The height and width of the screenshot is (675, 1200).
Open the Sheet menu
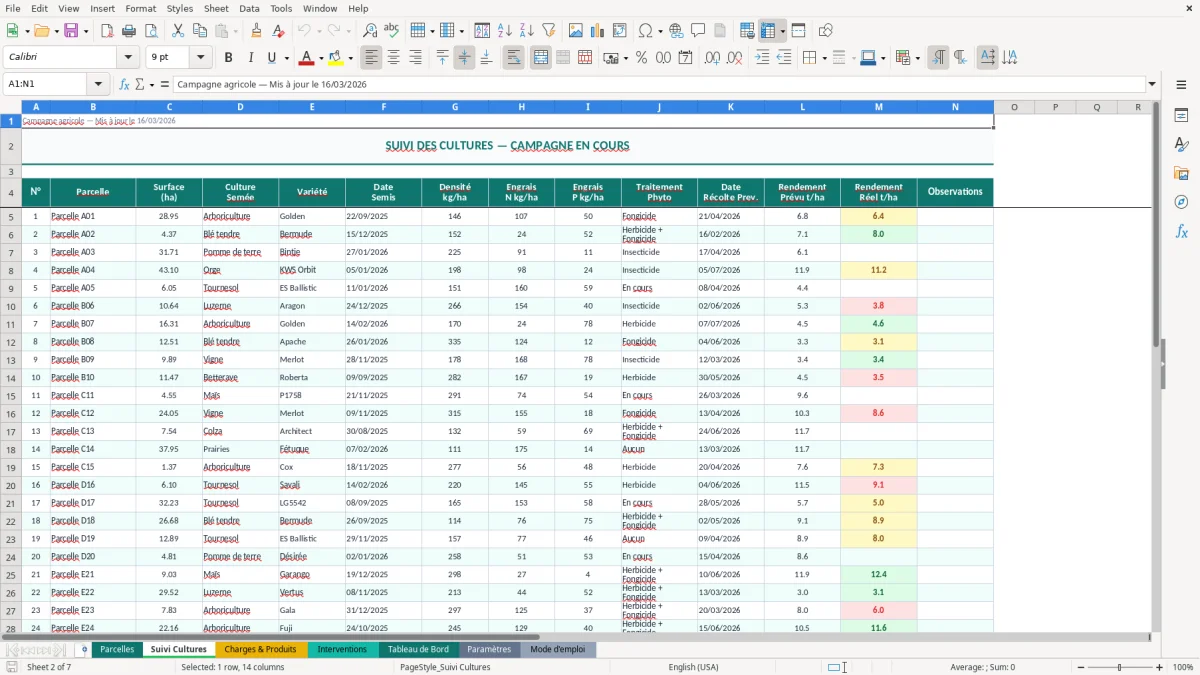pos(216,8)
